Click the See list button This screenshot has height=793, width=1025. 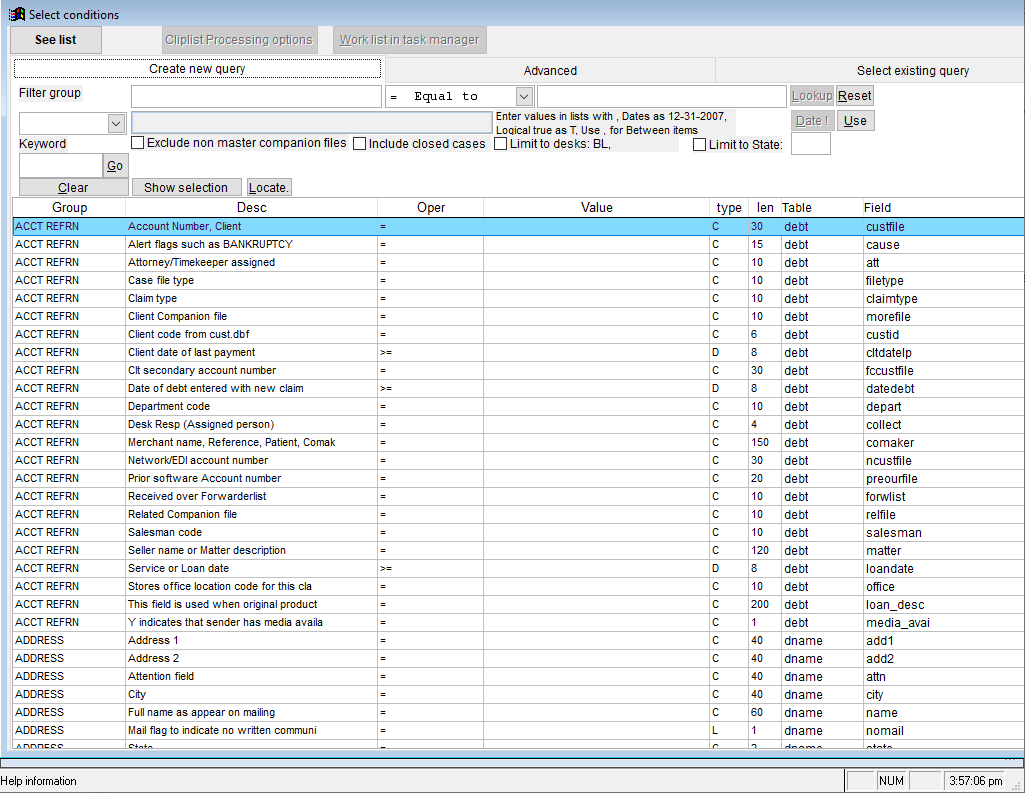[x=56, y=40]
